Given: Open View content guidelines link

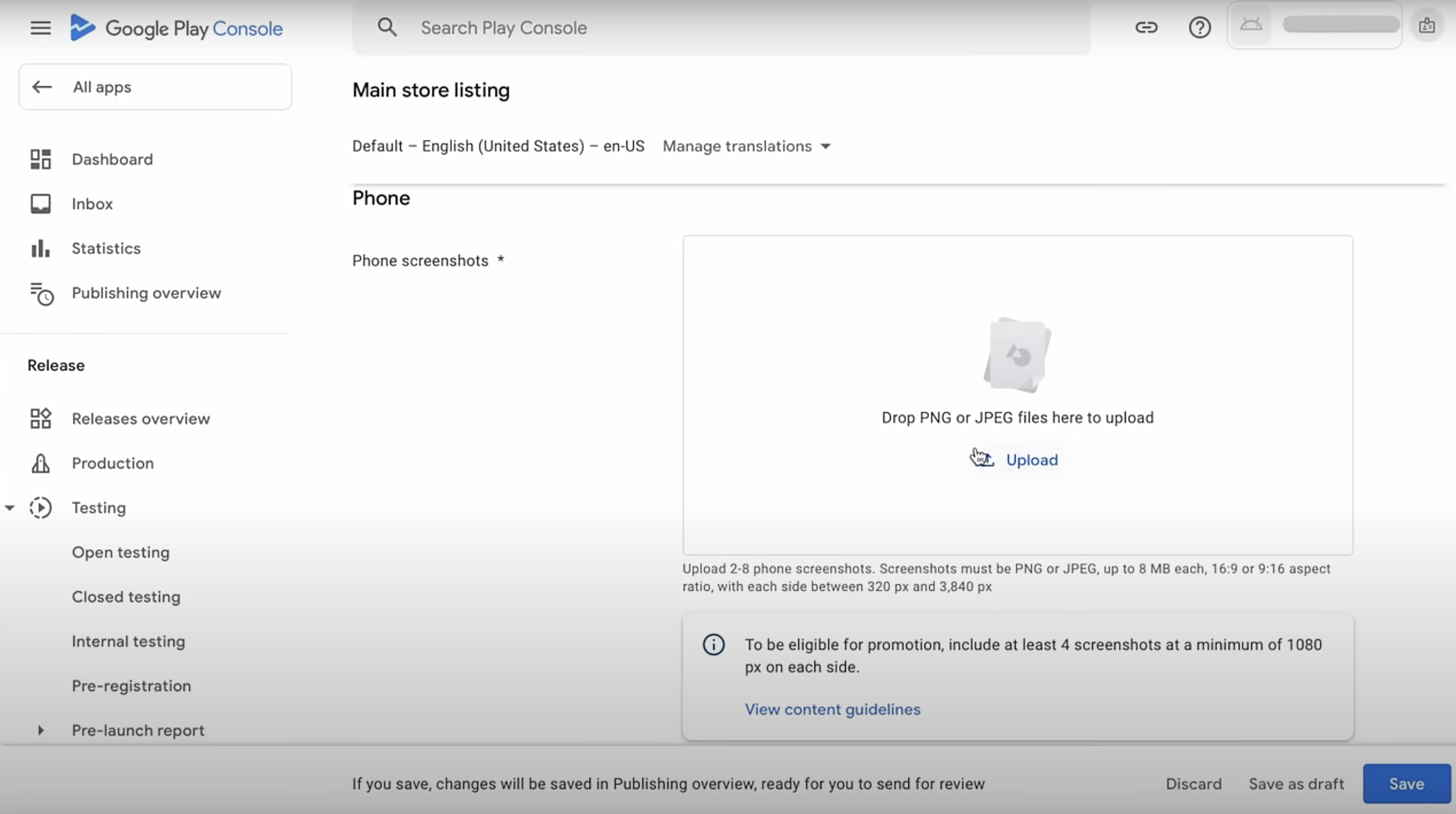Looking at the screenshot, I should 832,709.
